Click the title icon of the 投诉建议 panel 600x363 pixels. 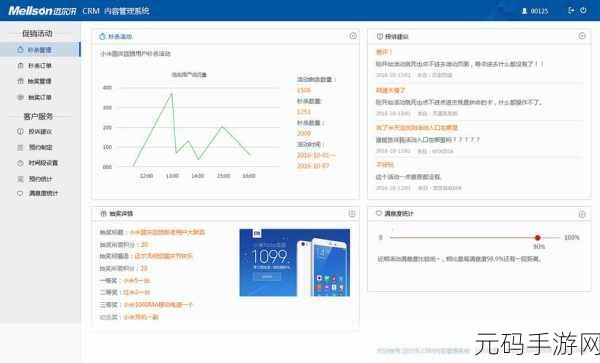[x=380, y=37]
